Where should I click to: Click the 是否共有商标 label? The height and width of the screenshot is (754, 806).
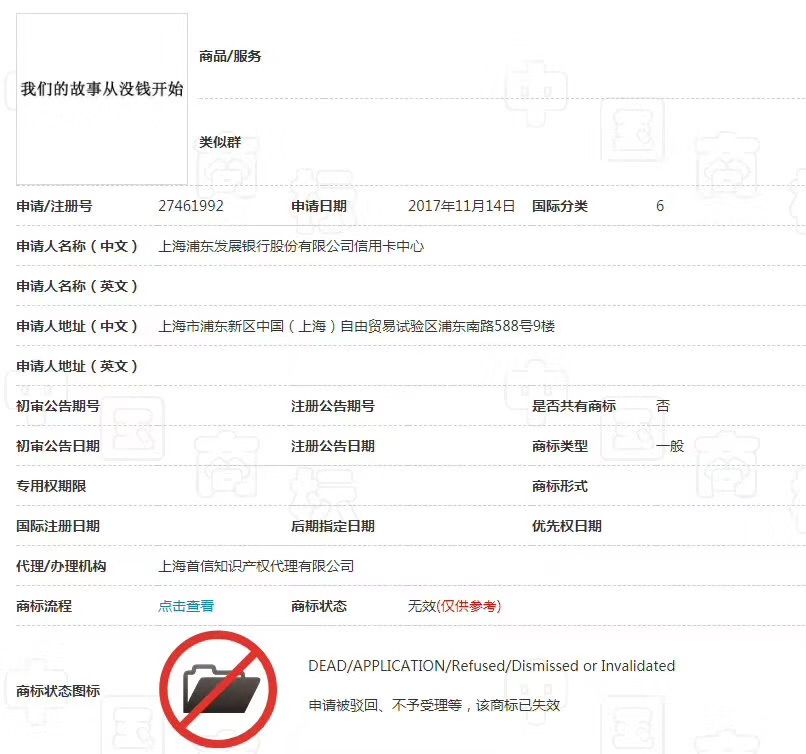[x=574, y=406]
